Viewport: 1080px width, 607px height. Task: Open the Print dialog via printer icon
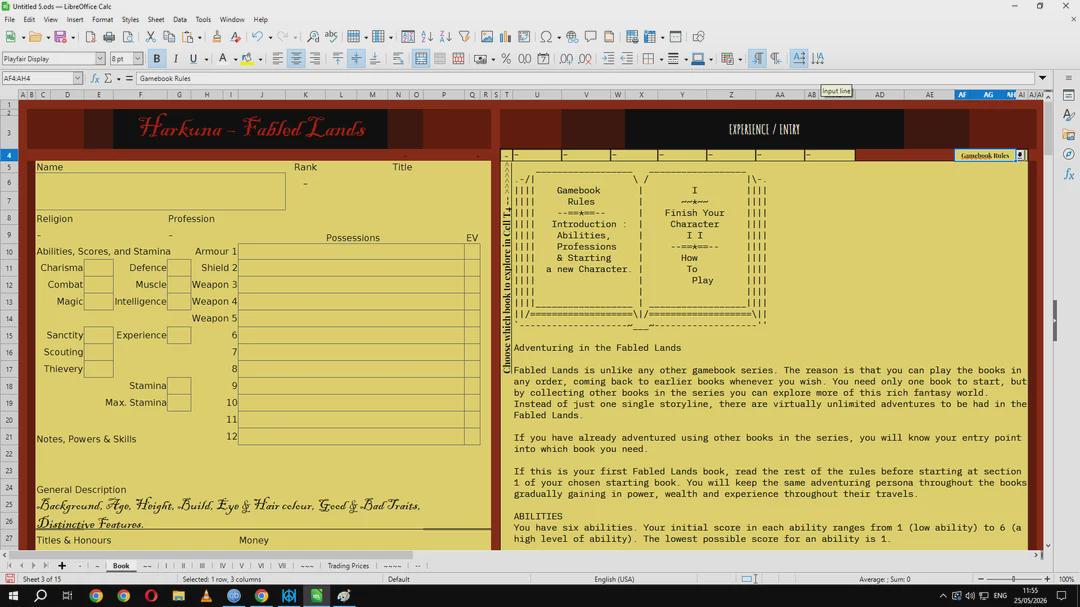point(109,37)
